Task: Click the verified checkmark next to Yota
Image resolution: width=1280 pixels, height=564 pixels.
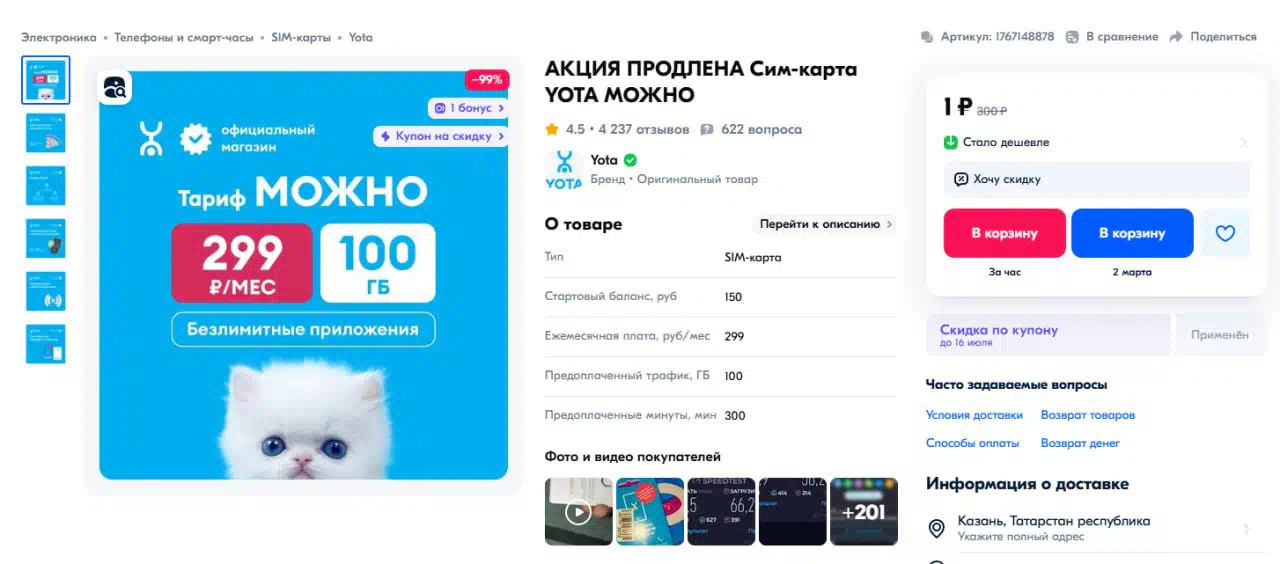Action: [x=630, y=160]
